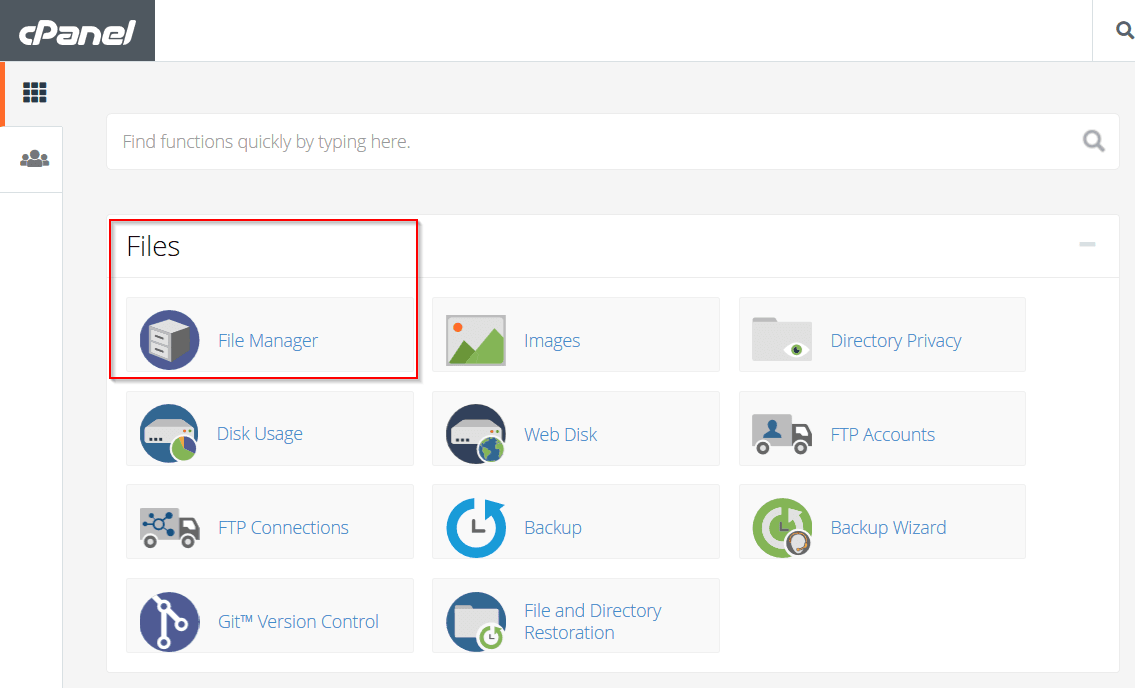Click the FTP Connections truck icon

click(169, 527)
